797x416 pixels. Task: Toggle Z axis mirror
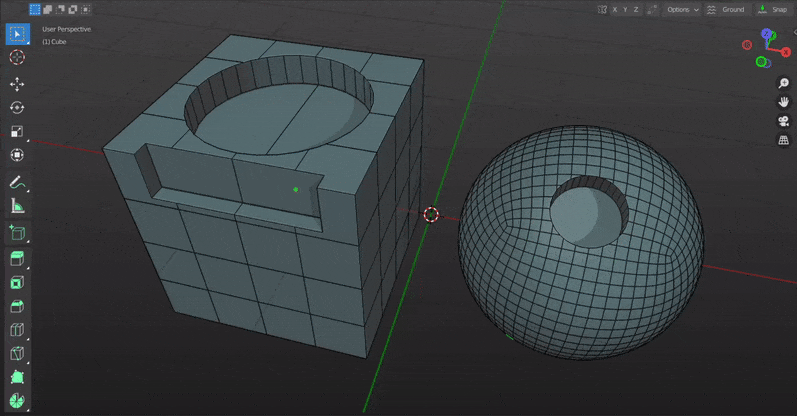636,10
